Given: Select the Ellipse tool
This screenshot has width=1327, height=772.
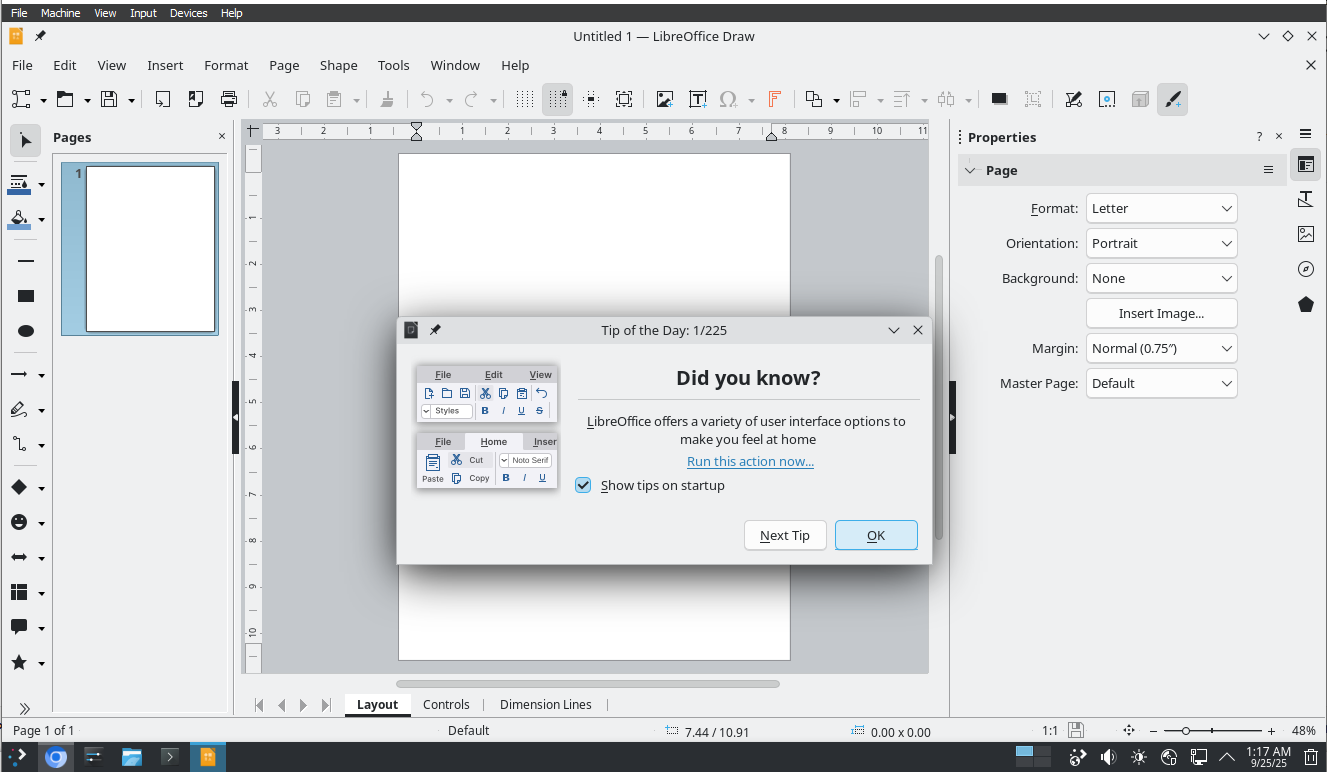Looking at the screenshot, I should coord(26,331).
